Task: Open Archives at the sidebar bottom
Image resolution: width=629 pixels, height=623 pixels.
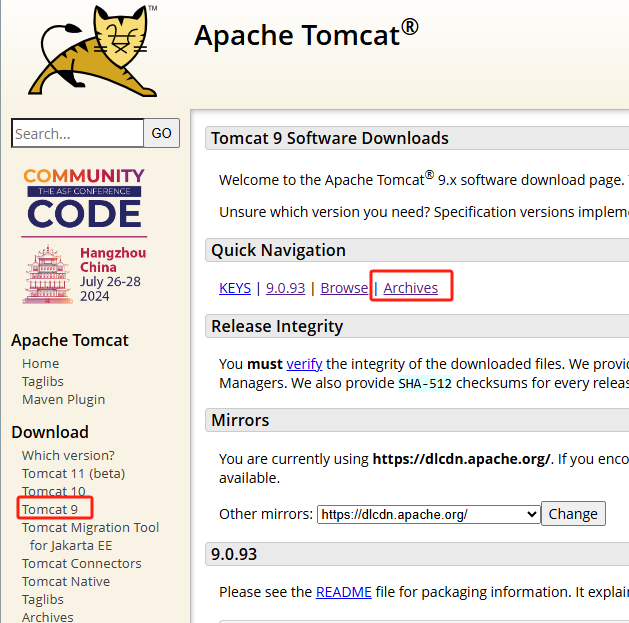Action: [48, 617]
